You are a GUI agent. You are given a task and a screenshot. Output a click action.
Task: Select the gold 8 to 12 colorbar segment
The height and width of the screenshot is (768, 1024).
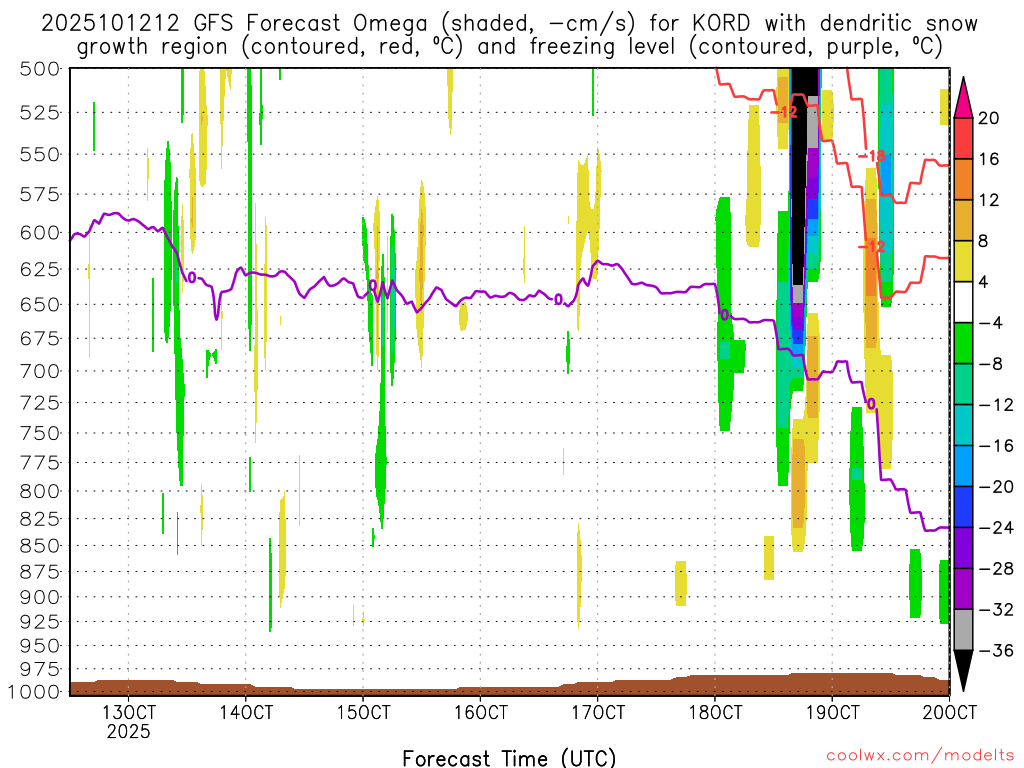click(963, 220)
